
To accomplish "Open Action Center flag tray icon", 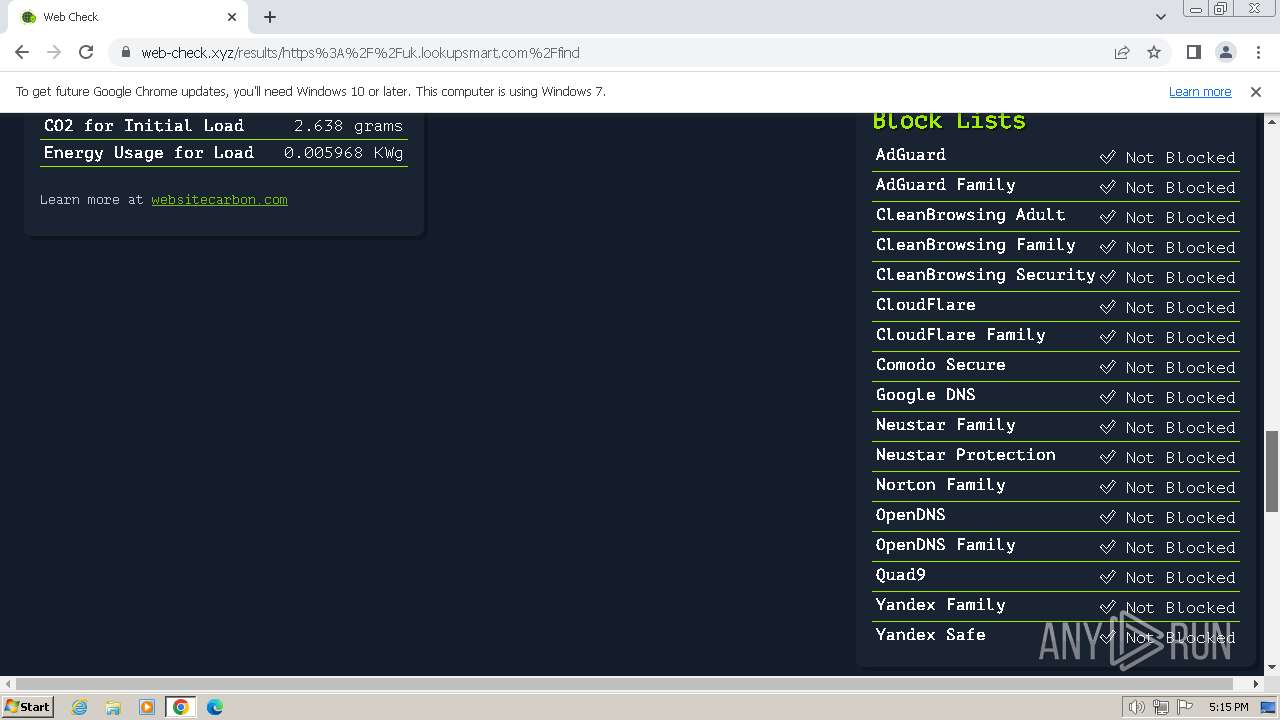I will [x=1185, y=707].
